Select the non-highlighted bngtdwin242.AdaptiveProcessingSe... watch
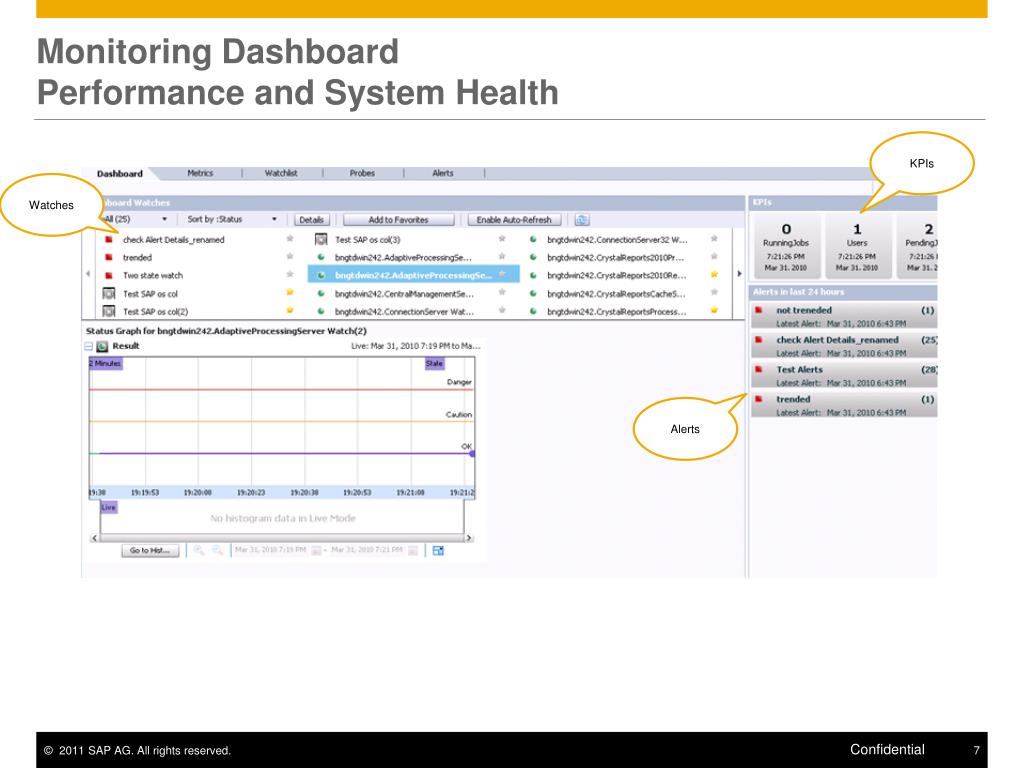This screenshot has width=1024, height=768. pyautogui.click(x=403, y=257)
